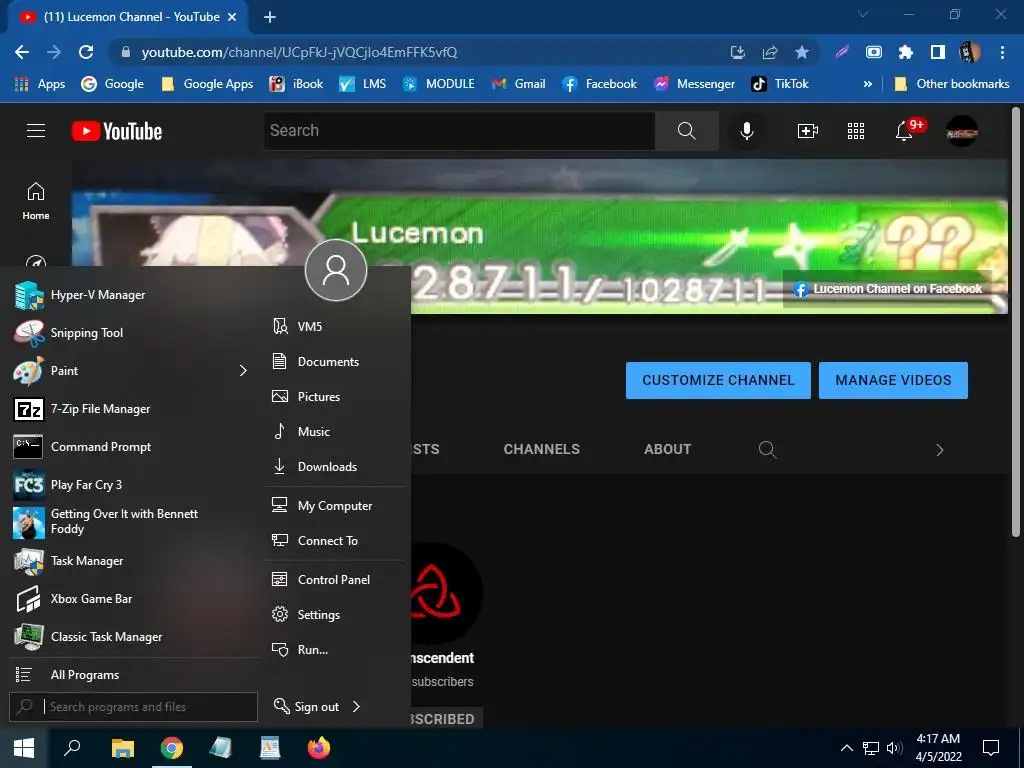Image resolution: width=1024 pixels, height=768 pixels.
Task: Expand the Sign out options arrow
Action: coord(356,707)
